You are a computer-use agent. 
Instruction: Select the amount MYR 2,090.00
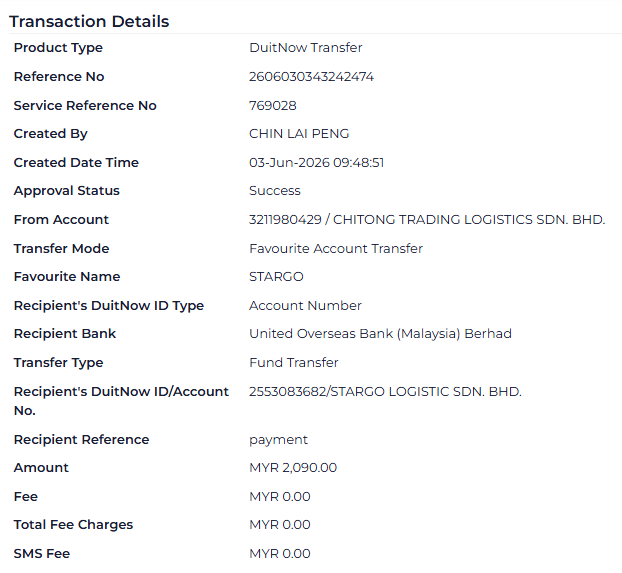tap(293, 468)
